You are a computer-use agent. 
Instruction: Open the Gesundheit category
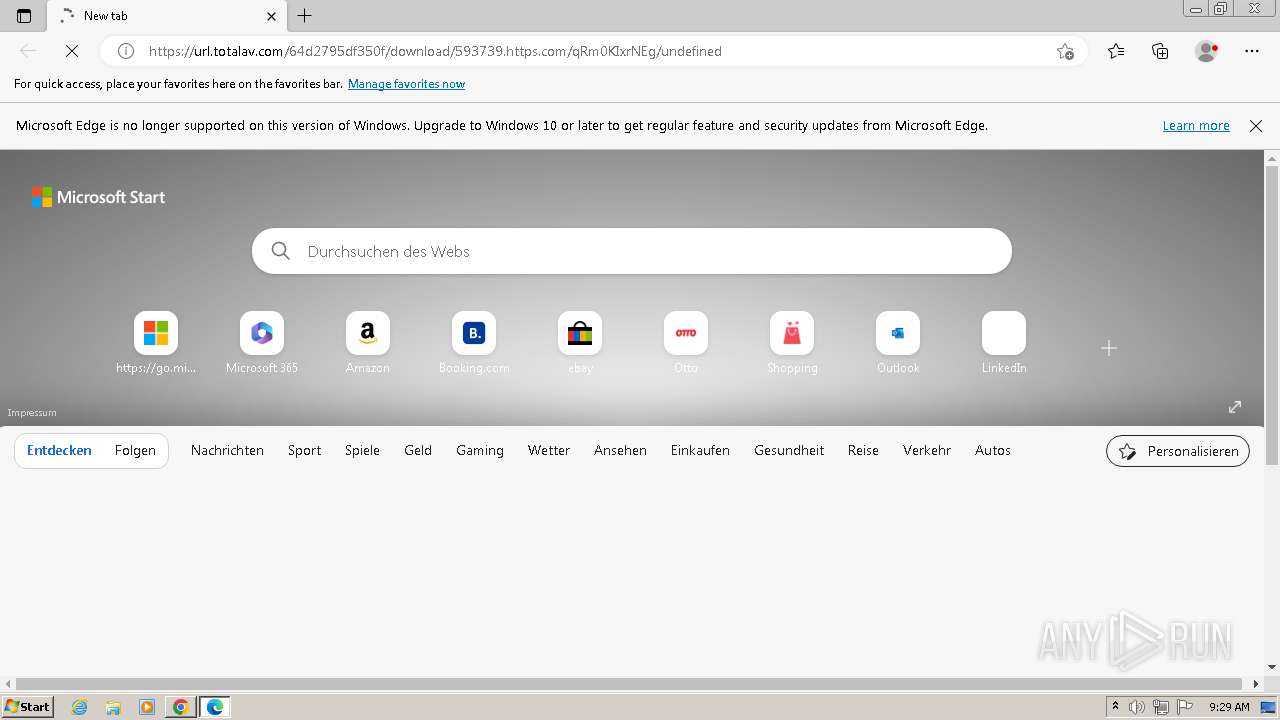click(789, 451)
